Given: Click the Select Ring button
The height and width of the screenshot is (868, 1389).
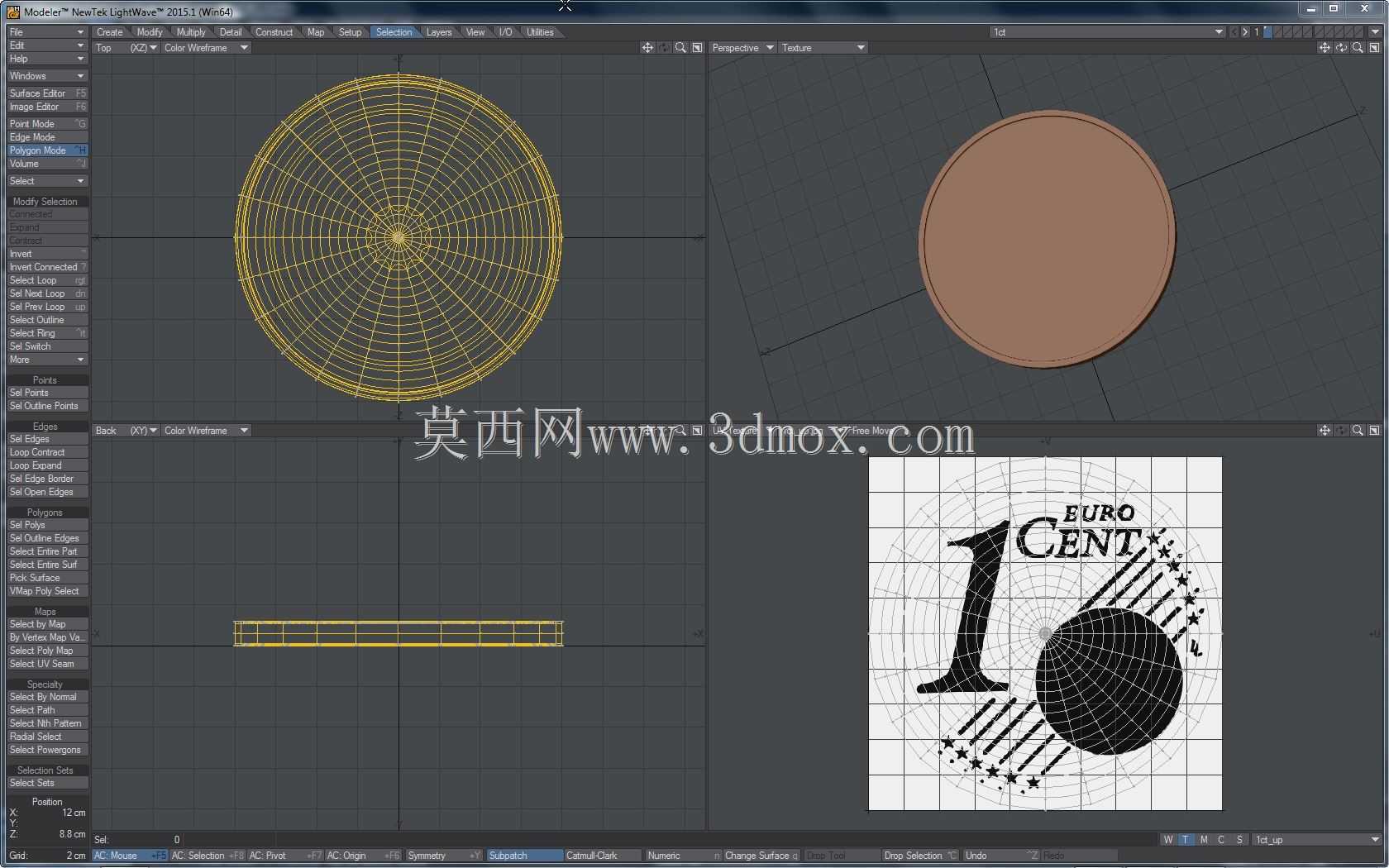Looking at the screenshot, I should [x=47, y=333].
